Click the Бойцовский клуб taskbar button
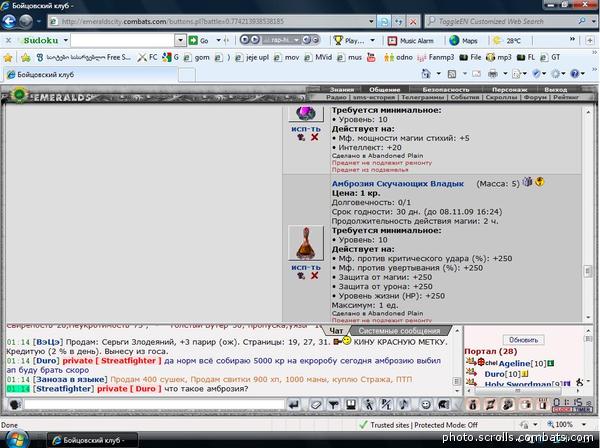This screenshot has height=448, width=600. (x=92, y=440)
